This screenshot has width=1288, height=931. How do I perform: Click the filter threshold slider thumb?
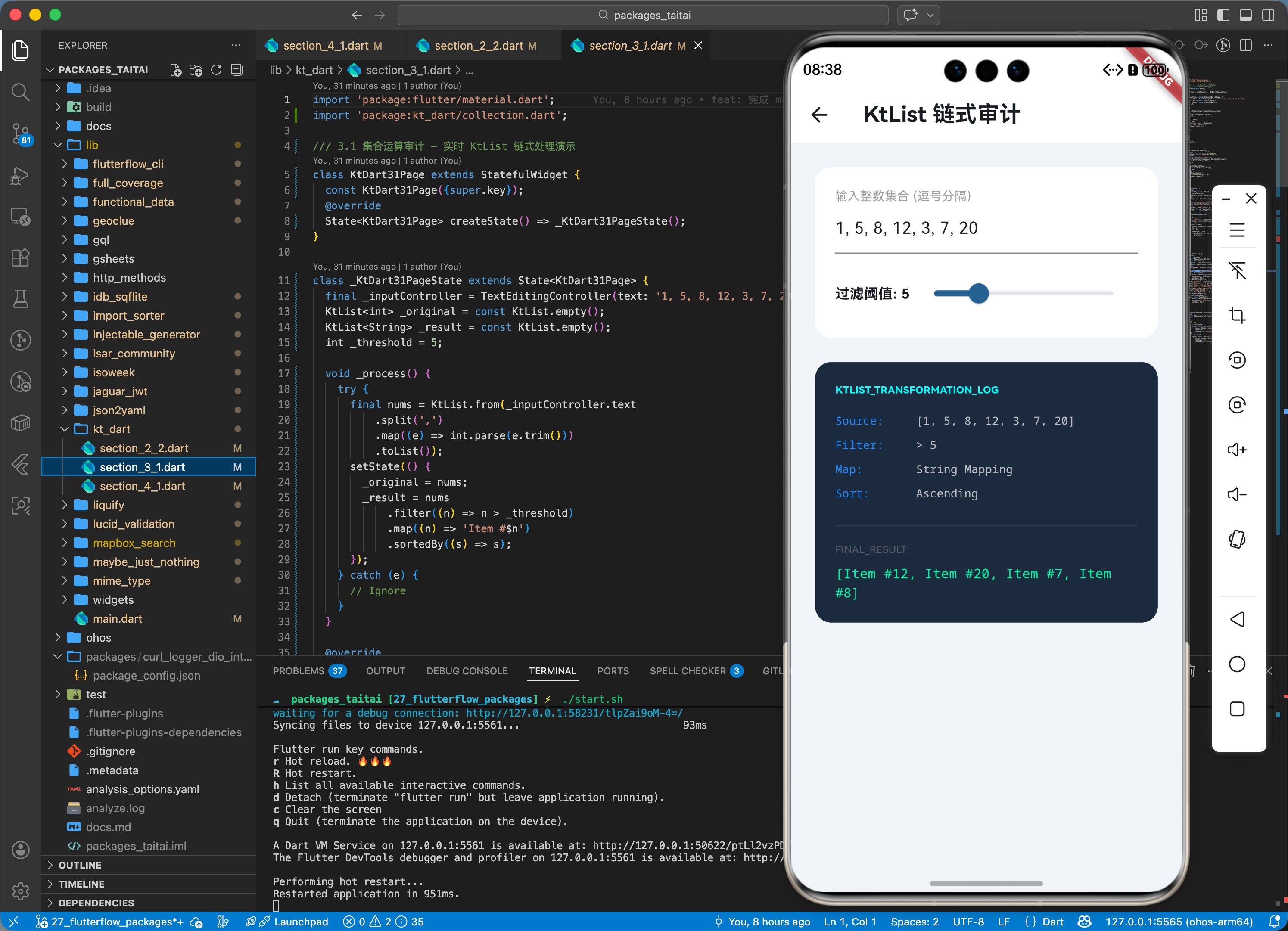pos(978,294)
